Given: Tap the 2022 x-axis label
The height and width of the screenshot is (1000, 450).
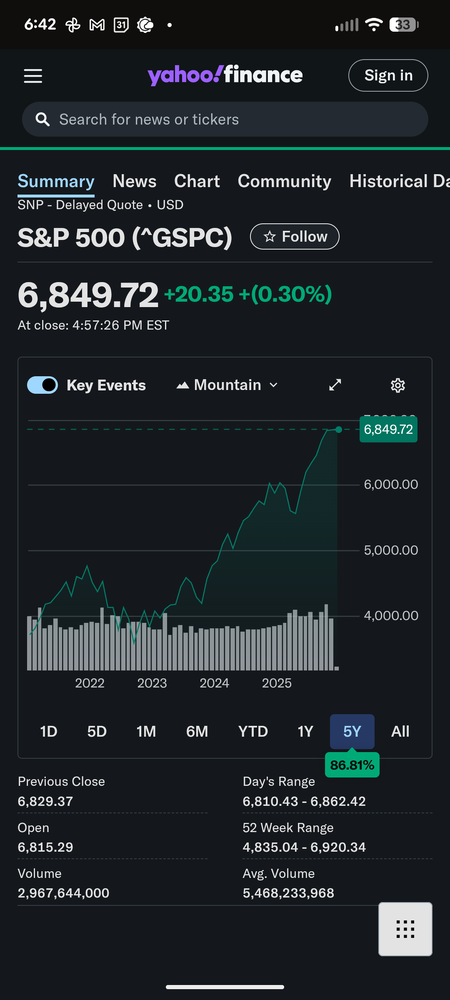Looking at the screenshot, I should [x=90, y=684].
